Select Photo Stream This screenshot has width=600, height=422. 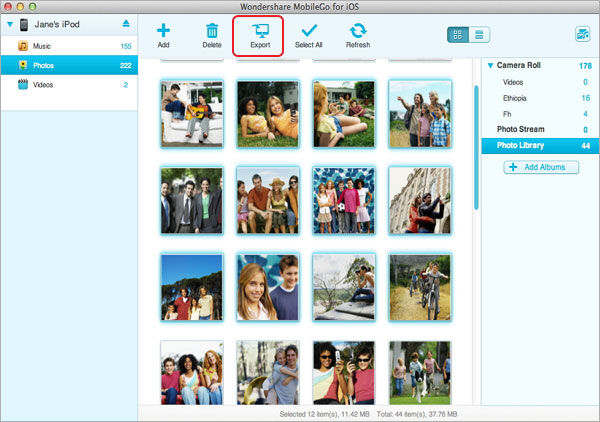(x=540, y=129)
